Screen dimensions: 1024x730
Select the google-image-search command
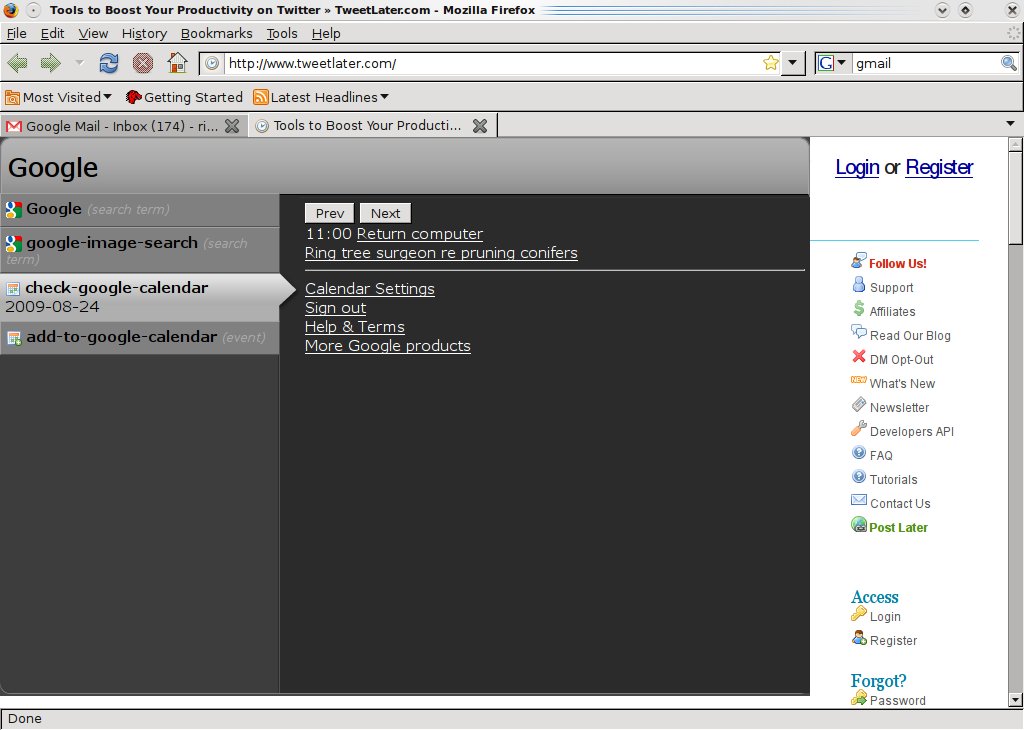coord(140,250)
